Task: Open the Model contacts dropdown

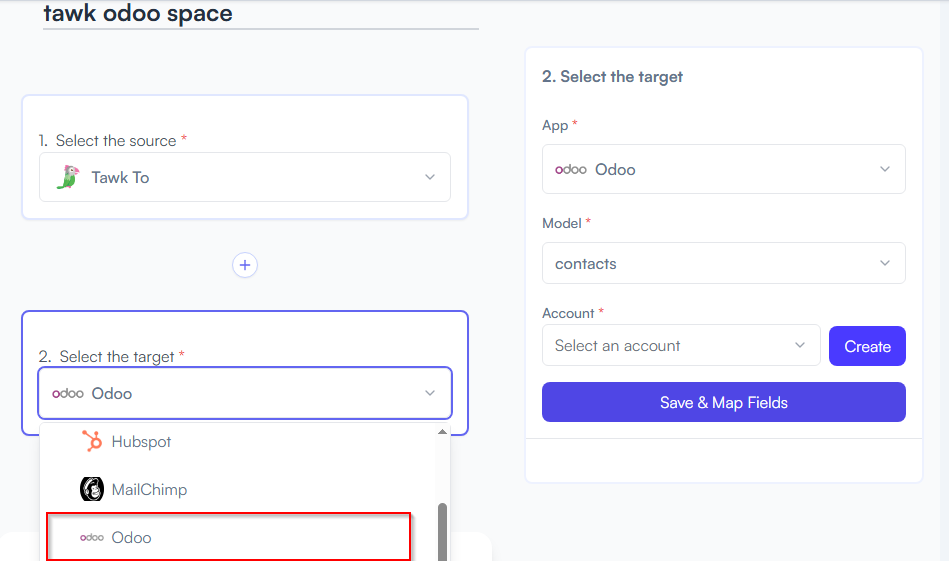Action: coord(724,263)
